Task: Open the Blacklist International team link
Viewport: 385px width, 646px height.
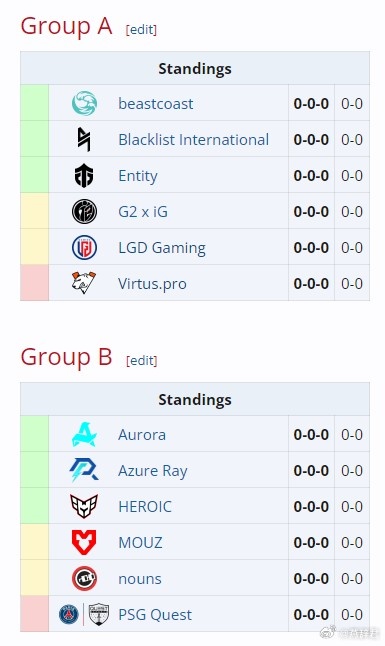Action: coord(194,140)
